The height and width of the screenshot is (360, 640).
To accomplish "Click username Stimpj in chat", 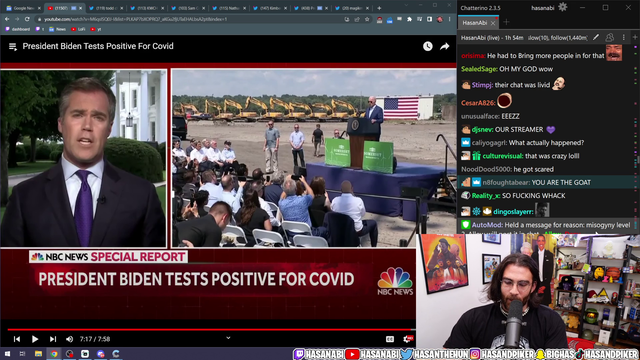I will [482, 85].
